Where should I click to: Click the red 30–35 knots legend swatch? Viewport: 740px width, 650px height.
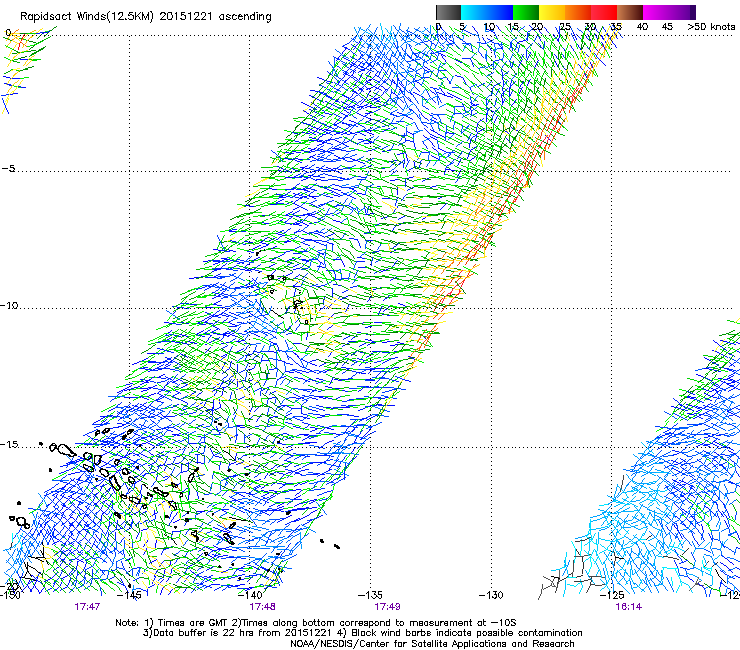coord(604,12)
